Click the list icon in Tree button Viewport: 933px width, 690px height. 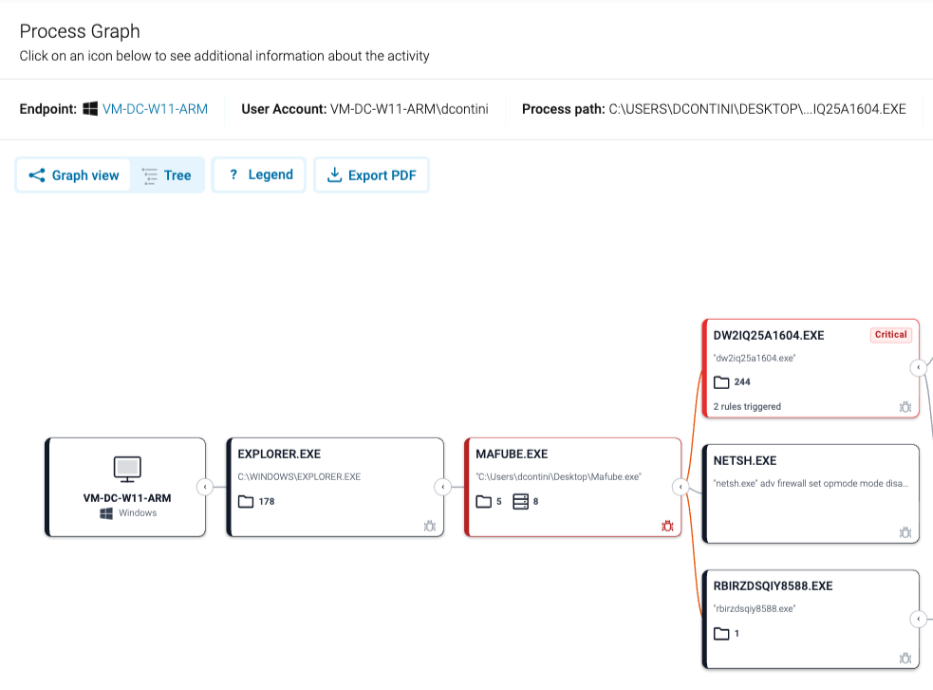pos(149,175)
